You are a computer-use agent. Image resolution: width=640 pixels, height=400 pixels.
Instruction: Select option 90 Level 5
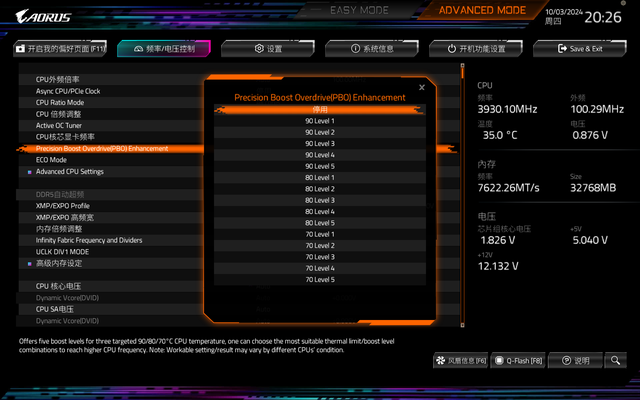[320, 166]
